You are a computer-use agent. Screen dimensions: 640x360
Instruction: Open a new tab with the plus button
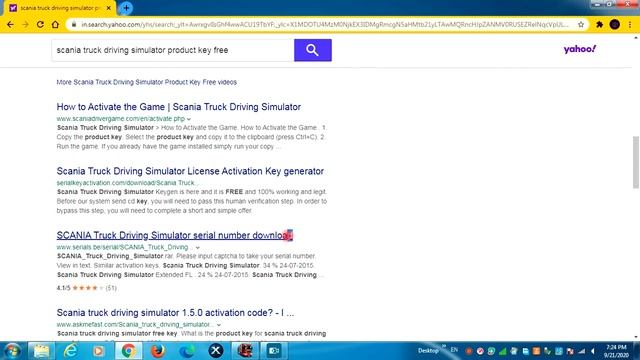(x=126, y=8)
